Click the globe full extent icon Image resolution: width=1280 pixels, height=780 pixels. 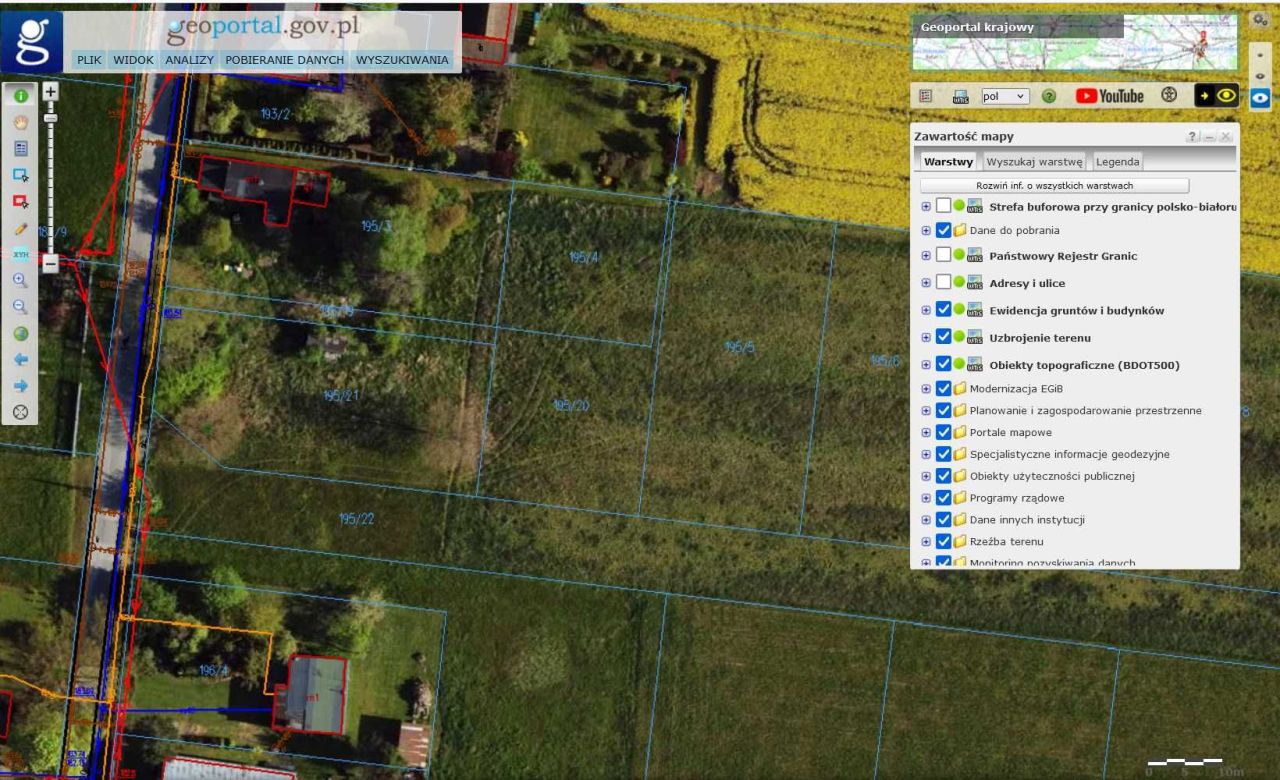coord(20,334)
